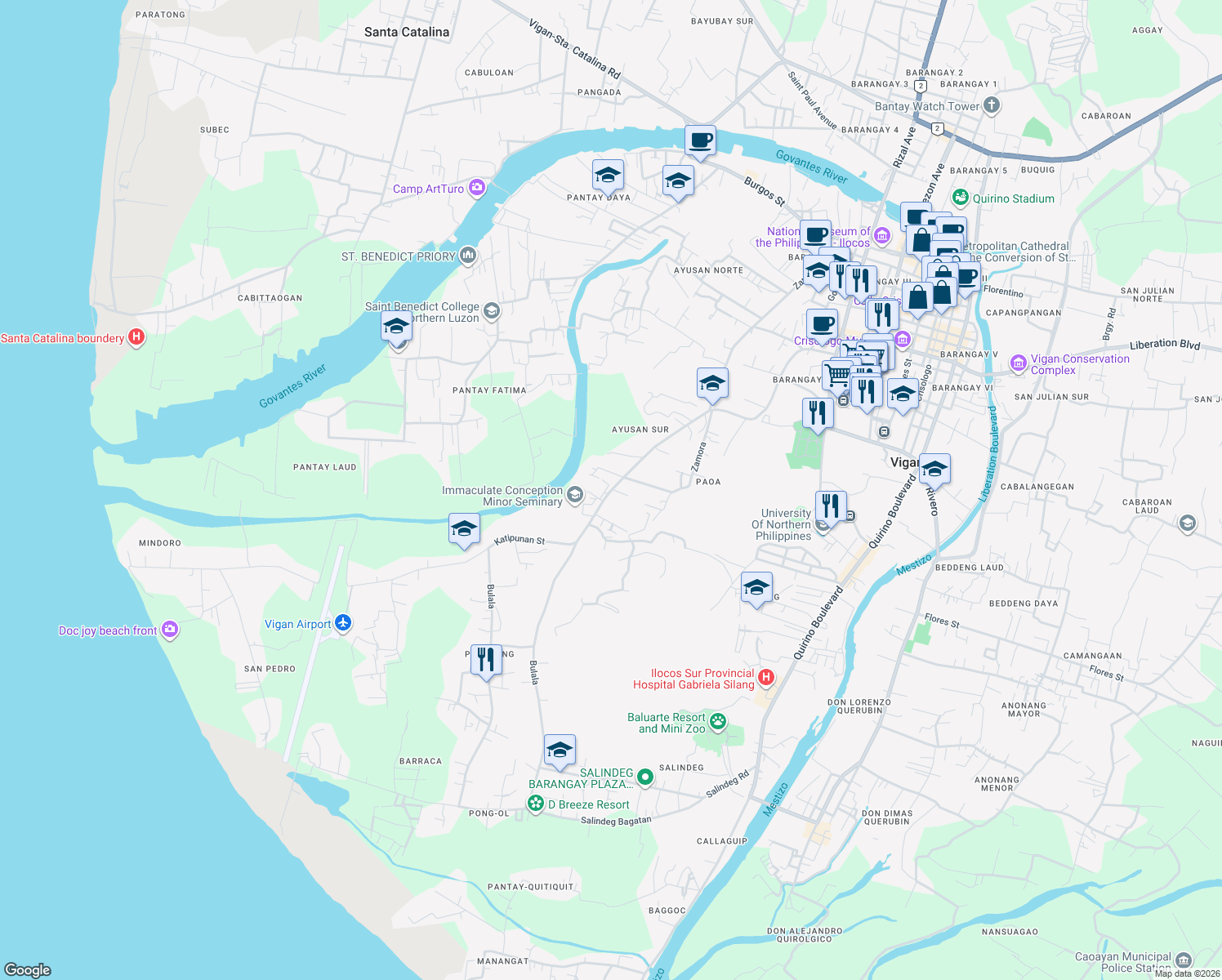
Task: Open the Google logo link
Action: [x=28, y=969]
